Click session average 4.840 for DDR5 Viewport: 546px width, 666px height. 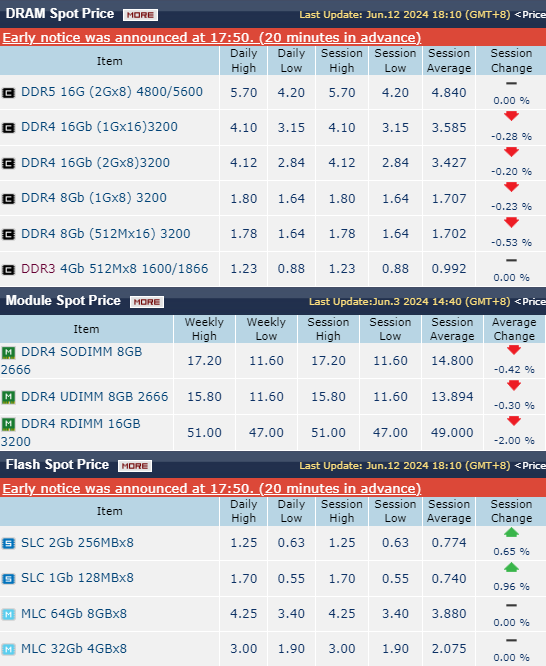449,93
